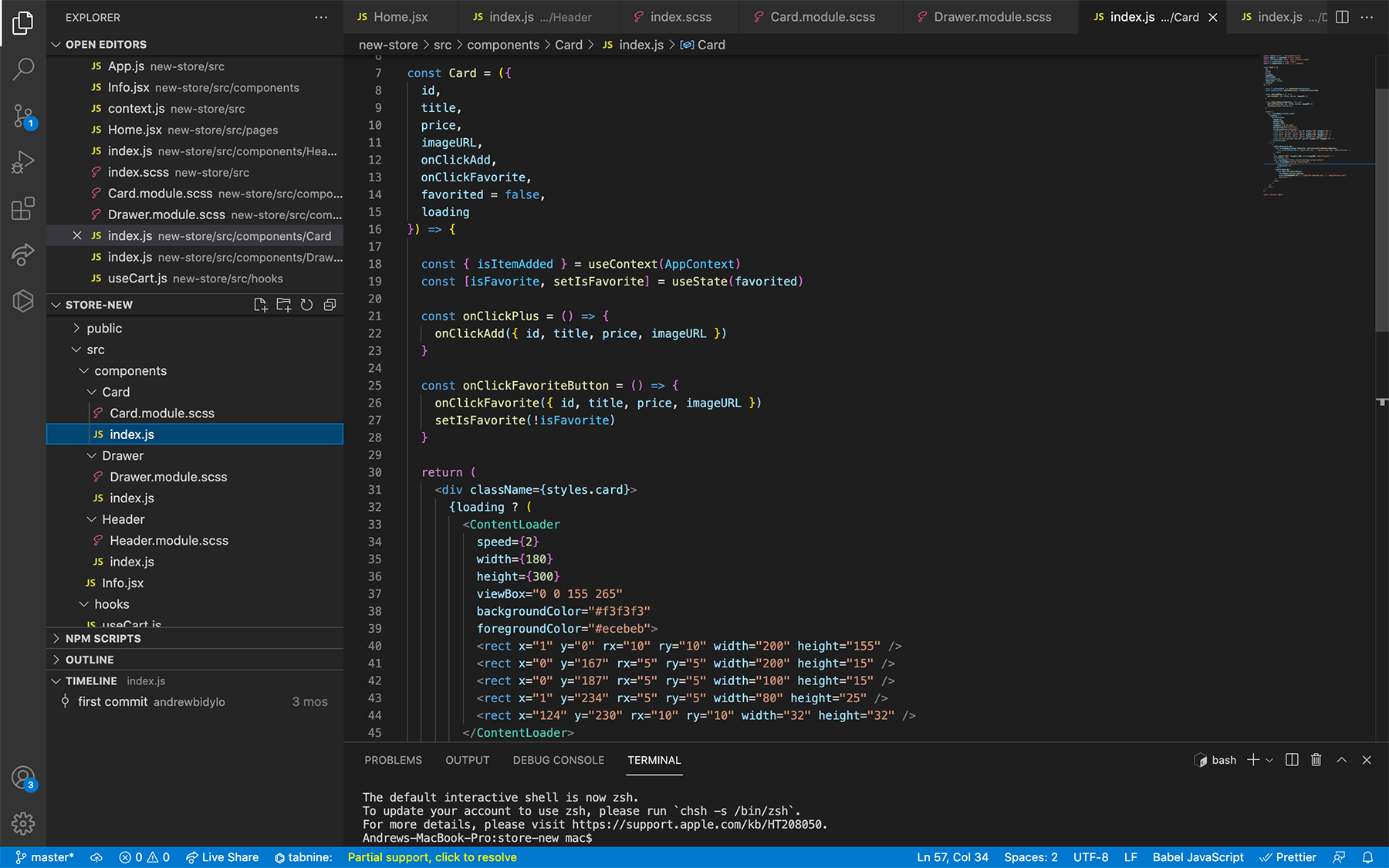Split the terminal panel

click(1292, 760)
